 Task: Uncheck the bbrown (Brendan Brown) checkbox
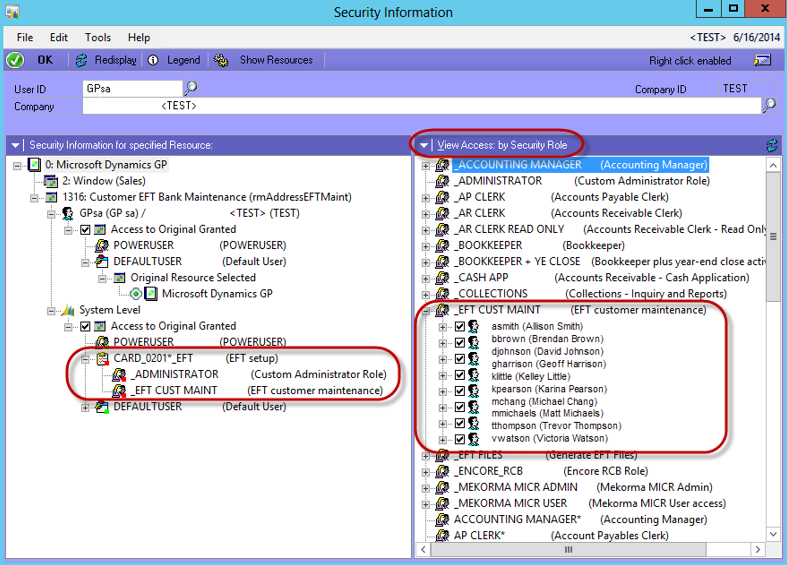[x=460, y=343]
